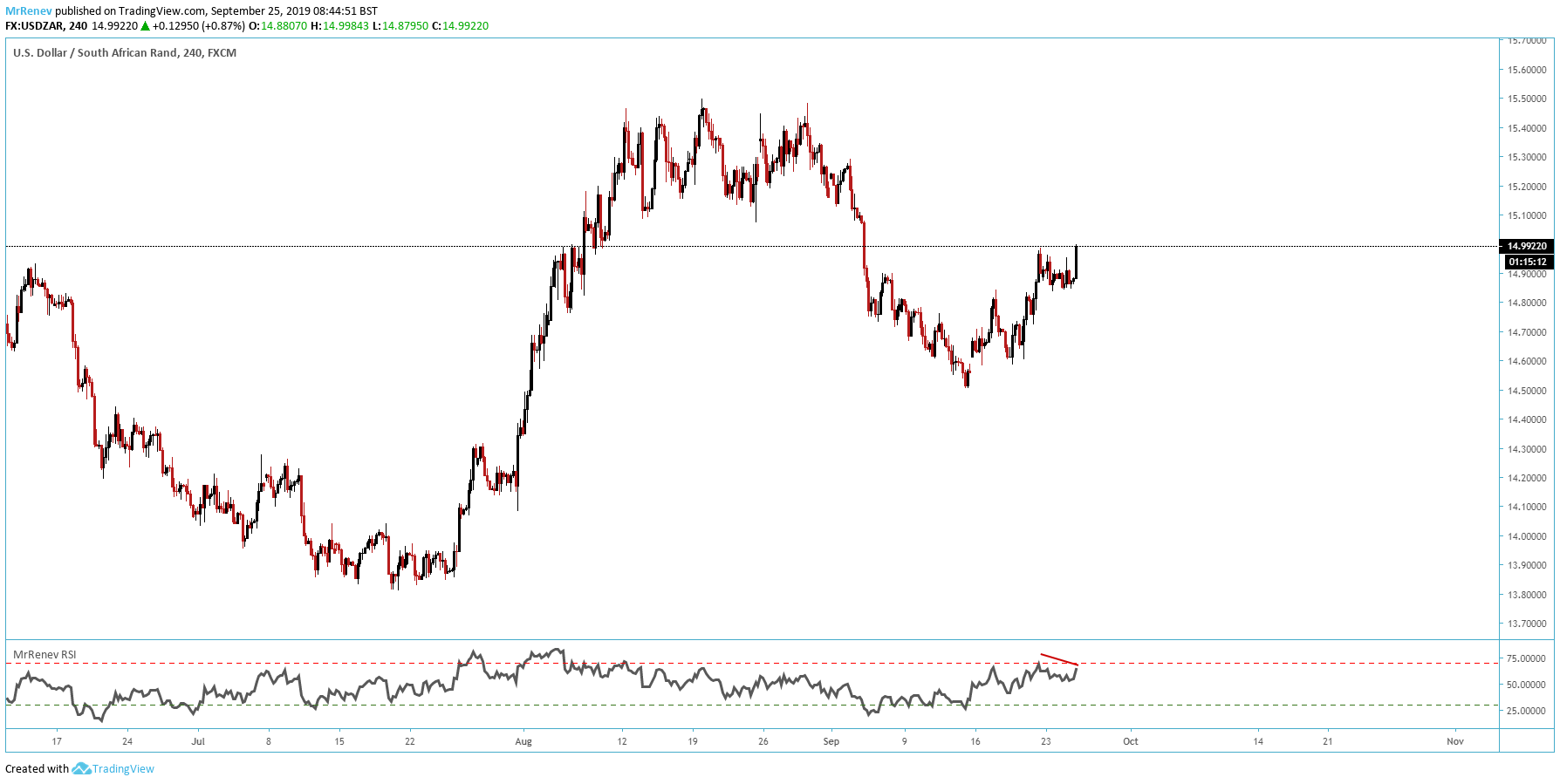Open the TradingView link in the footer
This screenshot has height=784, width=1560.
[x=123, y=768]
